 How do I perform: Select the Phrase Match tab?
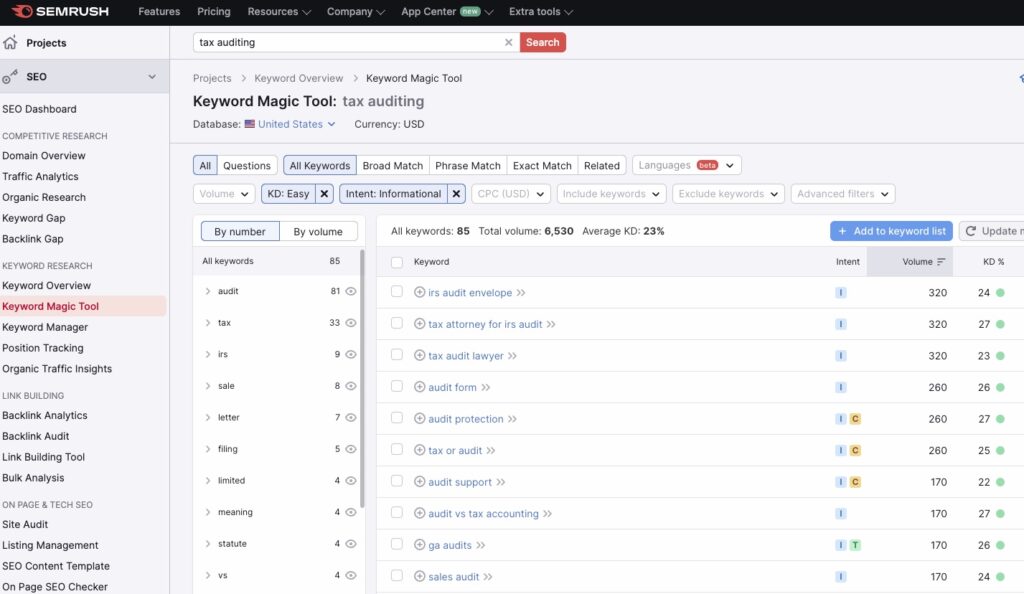pyautogui.click(x=468, y=166)
